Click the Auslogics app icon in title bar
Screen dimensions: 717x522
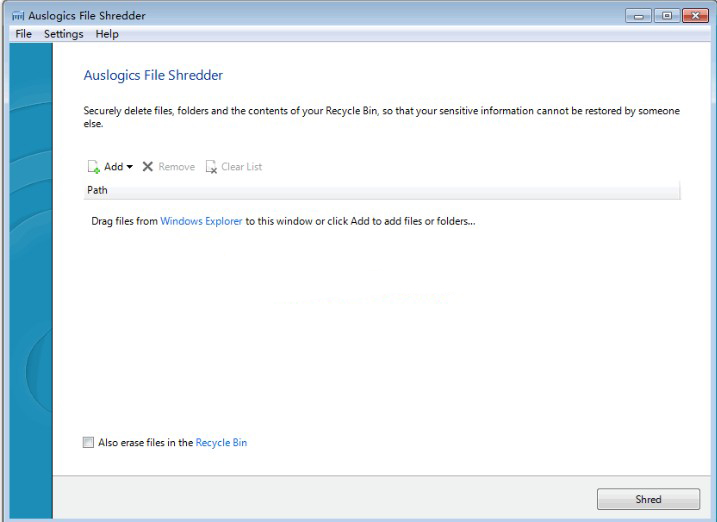click(20, 16)
